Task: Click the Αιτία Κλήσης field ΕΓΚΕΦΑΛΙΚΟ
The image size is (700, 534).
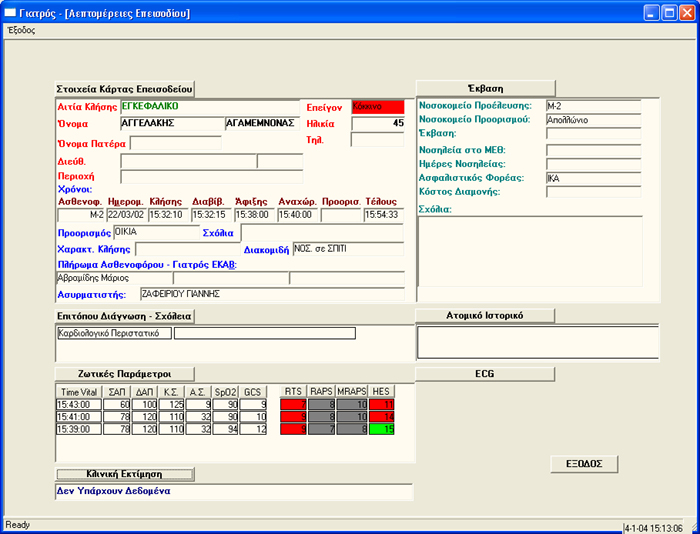Action: click(x=210, y=107)
